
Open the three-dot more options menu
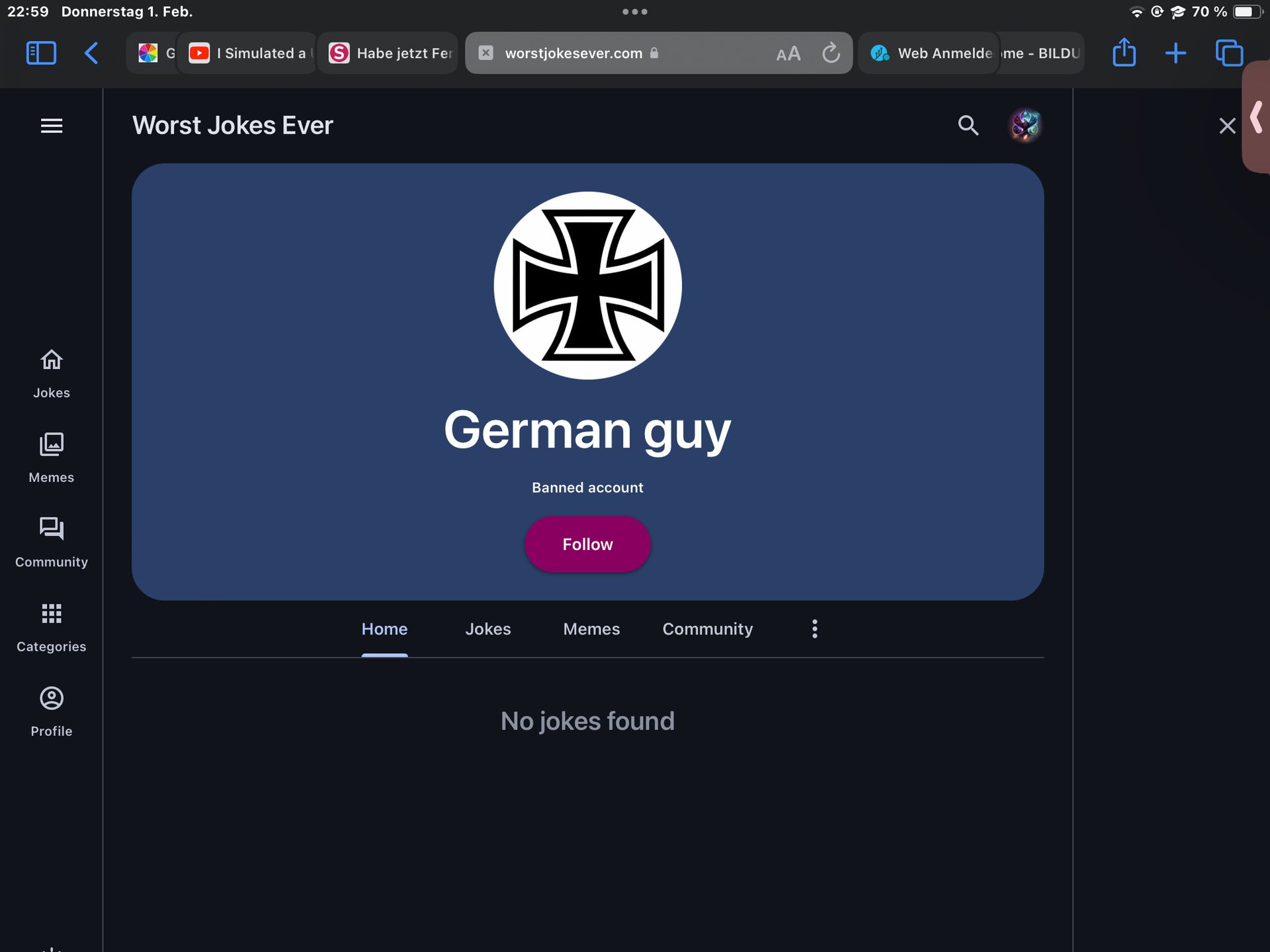815,629
